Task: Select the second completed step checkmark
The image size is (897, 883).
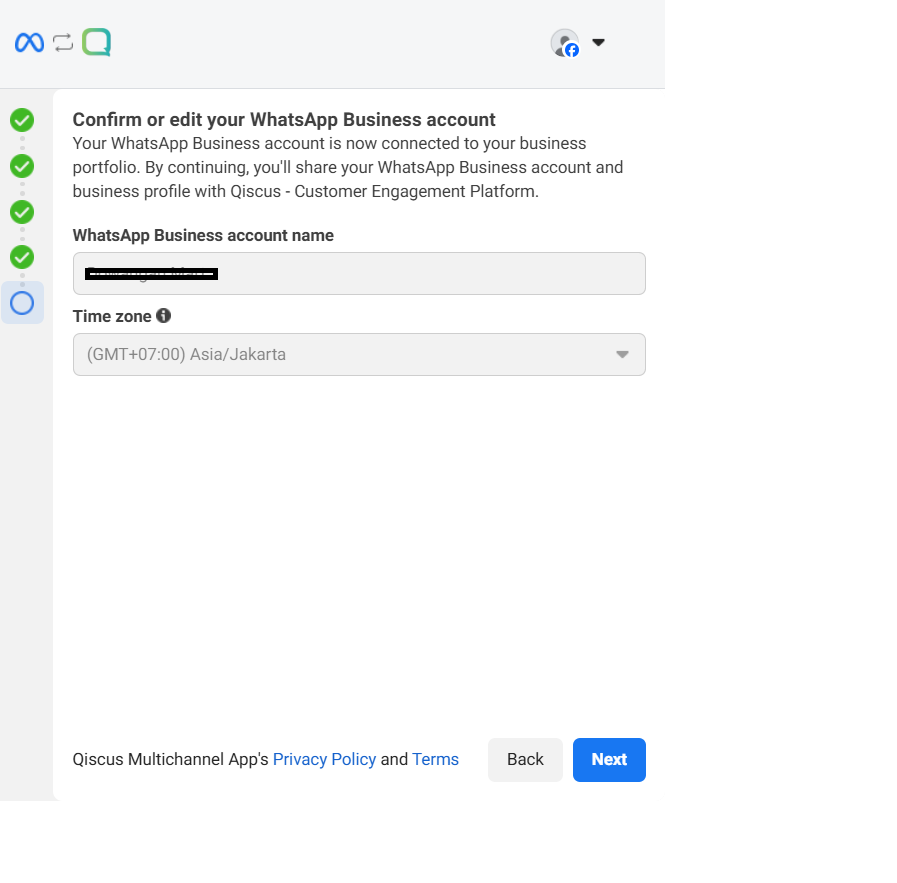Action: pyautogui.click(x=22, y=166)
